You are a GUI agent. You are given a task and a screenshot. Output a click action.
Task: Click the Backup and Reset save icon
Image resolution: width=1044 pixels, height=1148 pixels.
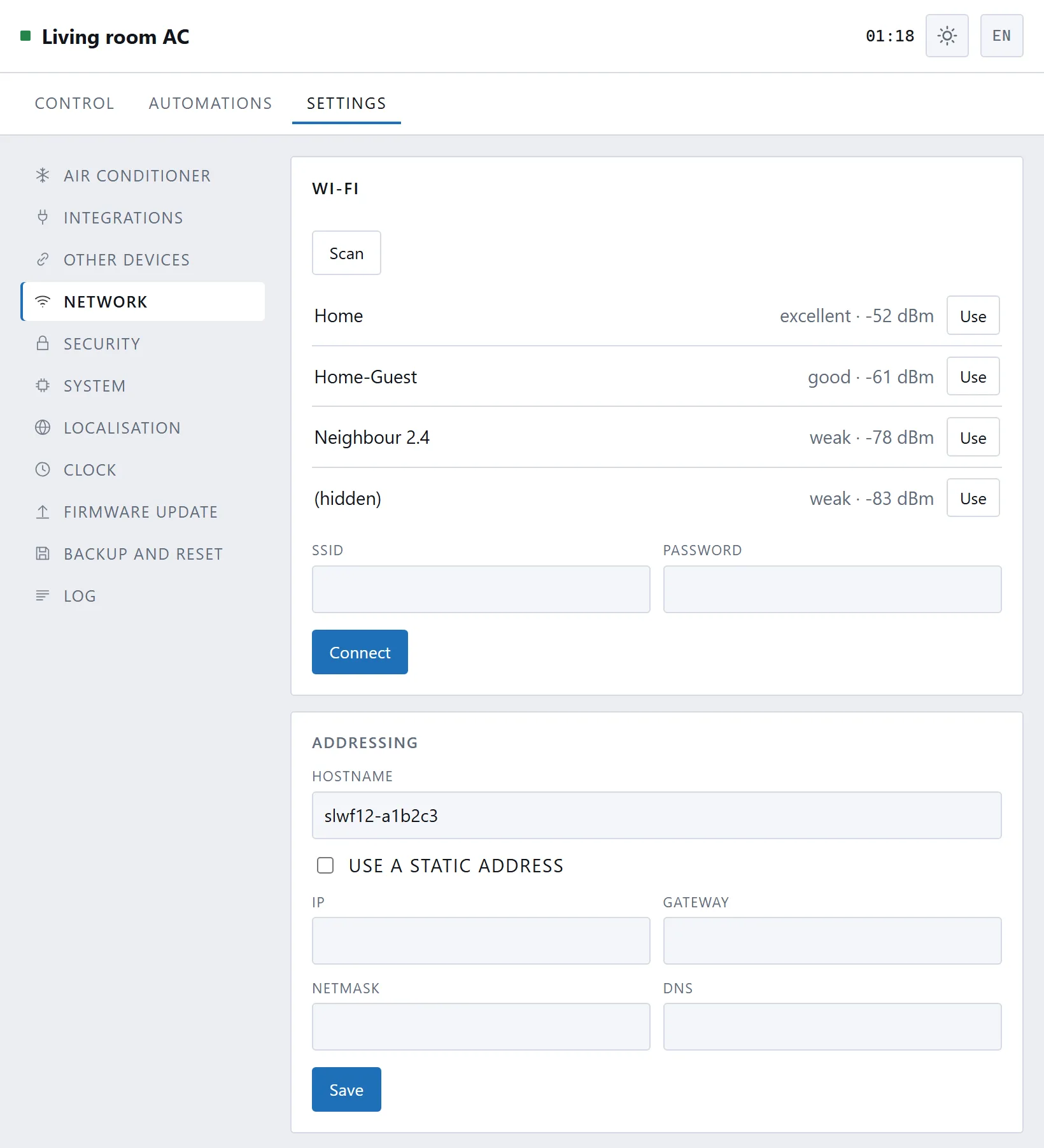pyautogui.click(x=43, y=553)
